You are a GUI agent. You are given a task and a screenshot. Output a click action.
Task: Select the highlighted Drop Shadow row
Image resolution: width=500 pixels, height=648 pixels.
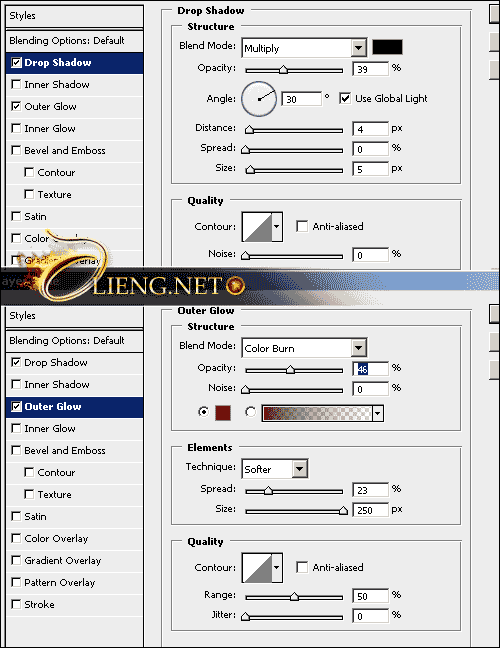click(x=75, y=63)
